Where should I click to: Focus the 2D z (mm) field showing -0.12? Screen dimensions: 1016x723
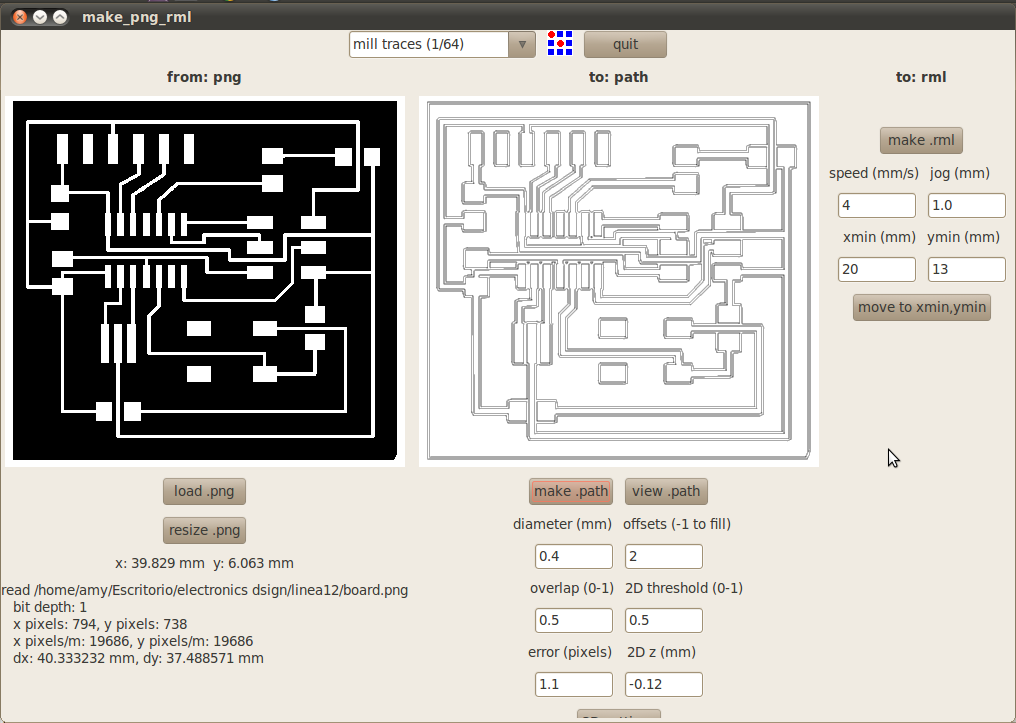[664, 685]
